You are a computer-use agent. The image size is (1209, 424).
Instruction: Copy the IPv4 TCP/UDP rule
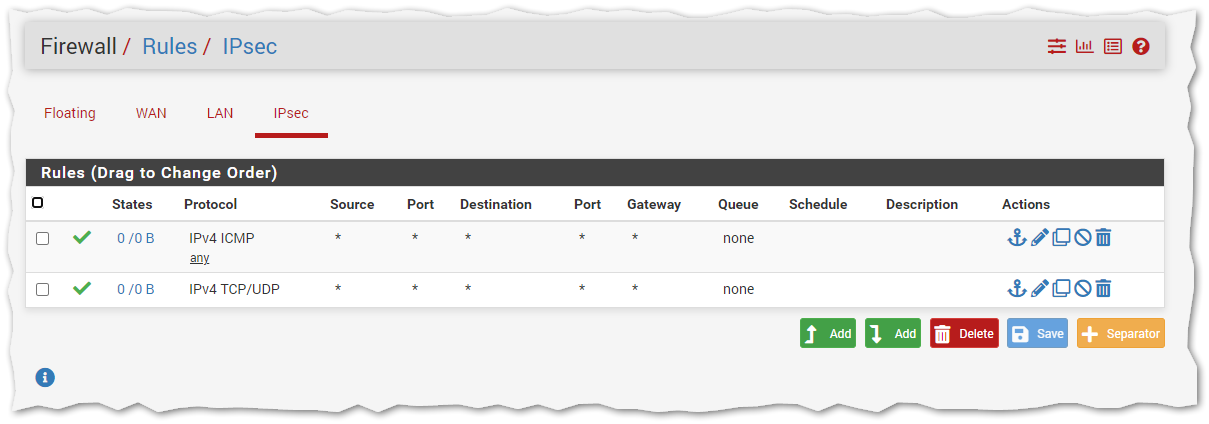pyautogui.click(x=1061, y=289)
